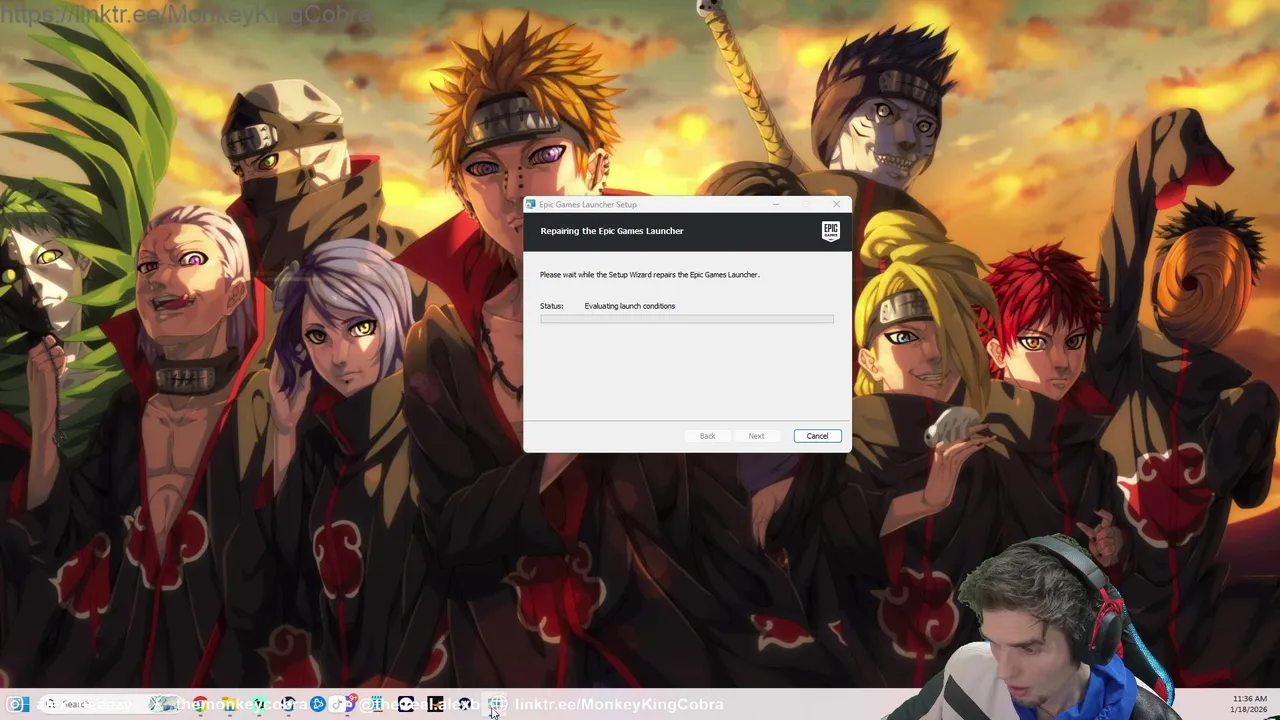
Task: Click the 'Epic Games Launcher Setup' window title
Action: 588,204
